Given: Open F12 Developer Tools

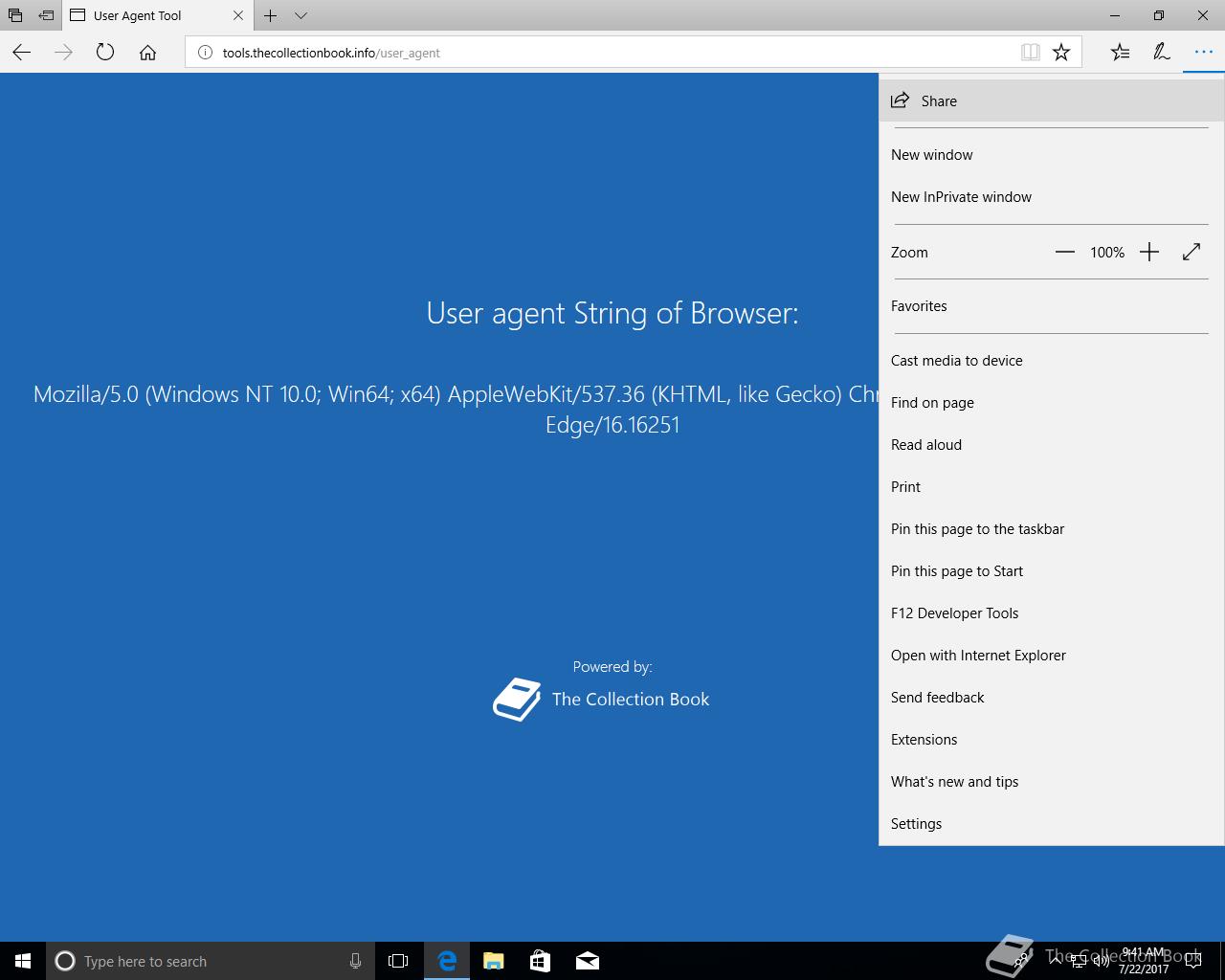Looking at the screenshot, I should click(x=1051, y=612).
